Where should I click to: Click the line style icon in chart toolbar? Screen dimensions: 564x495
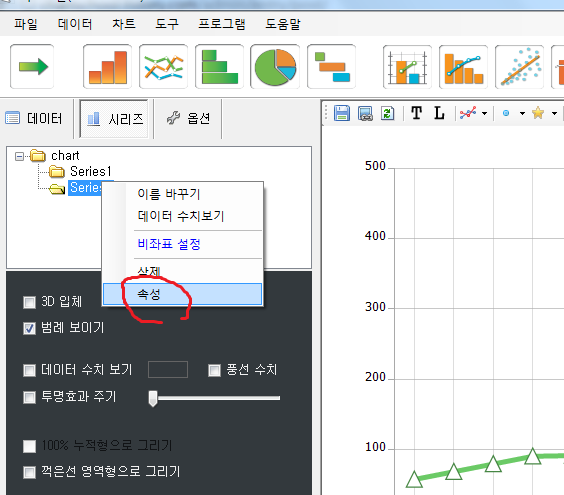coord(468,113)
